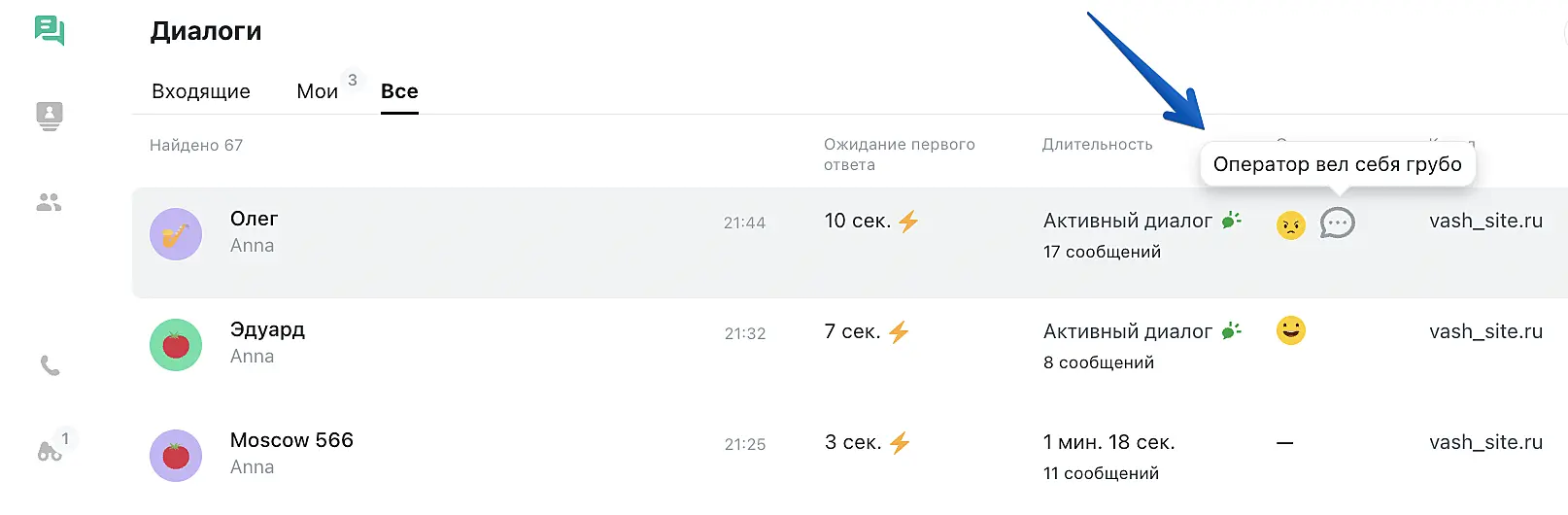Open the dialog with Moscow 566
The image size is (1568, 515).
pyautogui.click(x=291, y=440)
